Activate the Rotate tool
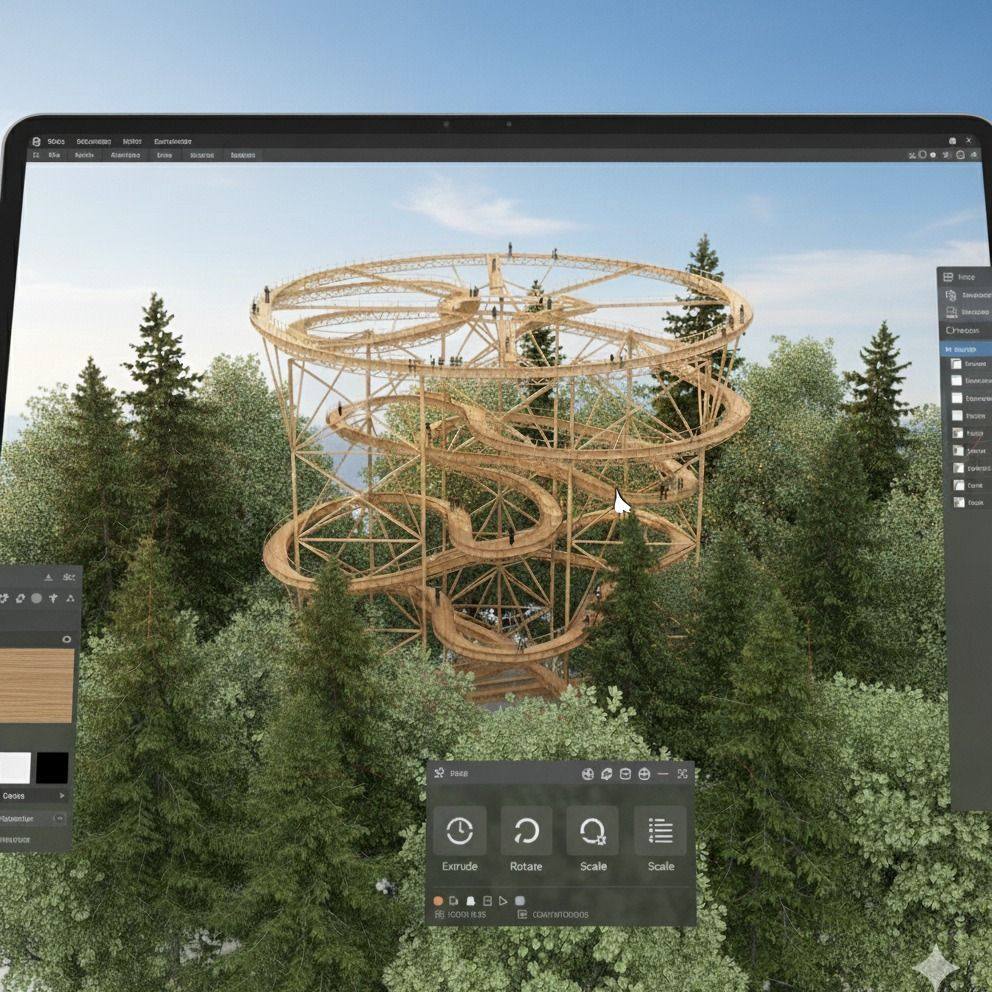The height and width of the screenshot is (992, 992). tap(526, 831)
